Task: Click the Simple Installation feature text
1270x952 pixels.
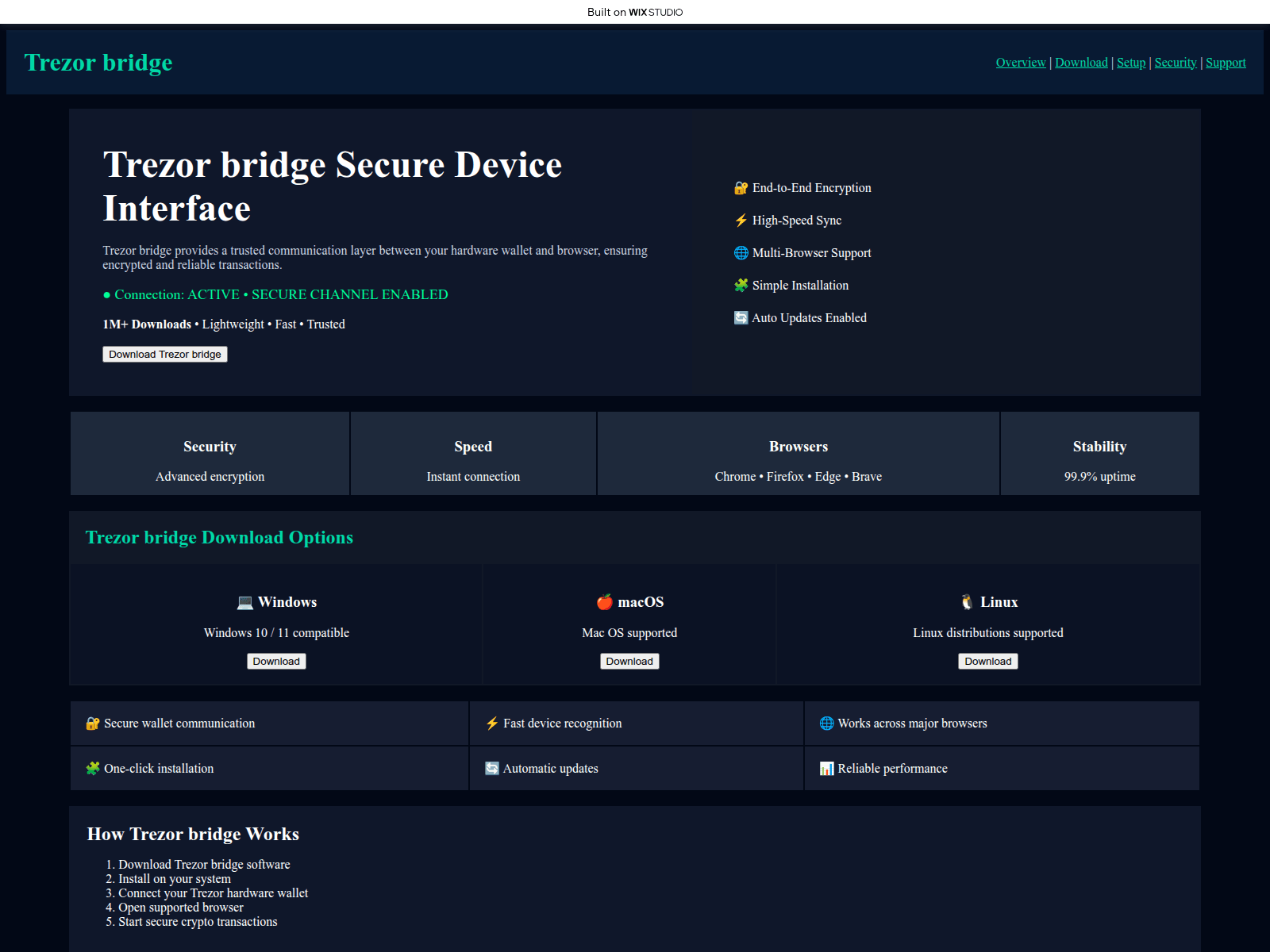Action: point(800,286)
